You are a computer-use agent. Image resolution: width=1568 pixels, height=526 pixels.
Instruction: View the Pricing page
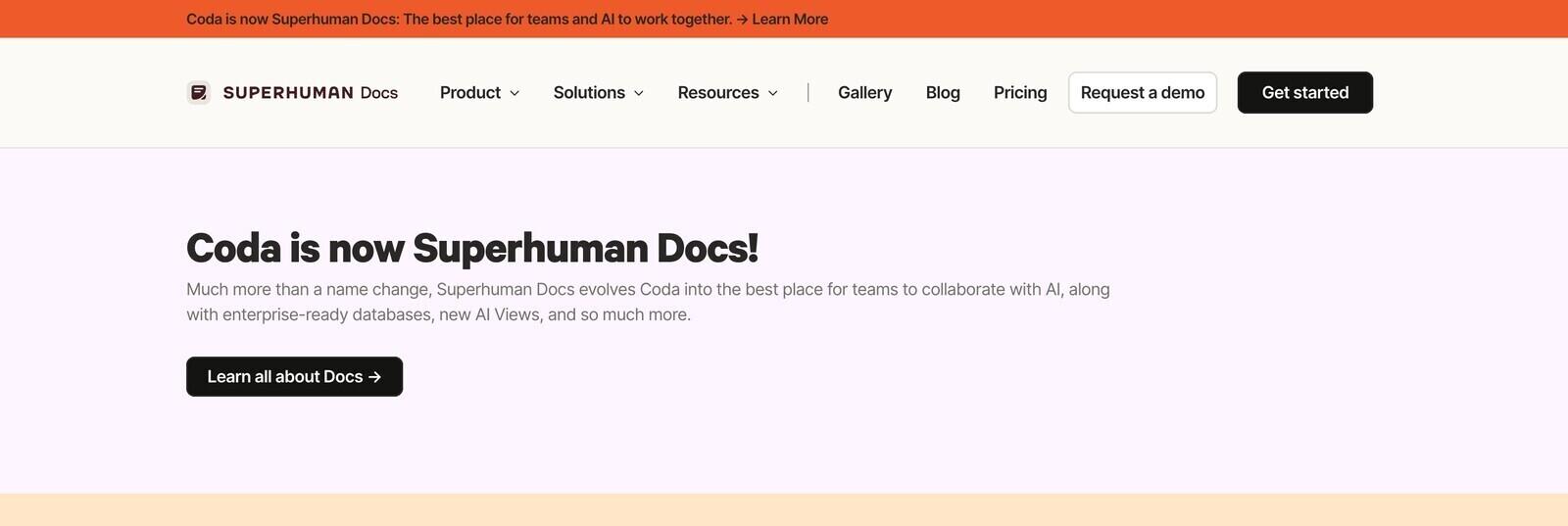[x=1020, y=92]
